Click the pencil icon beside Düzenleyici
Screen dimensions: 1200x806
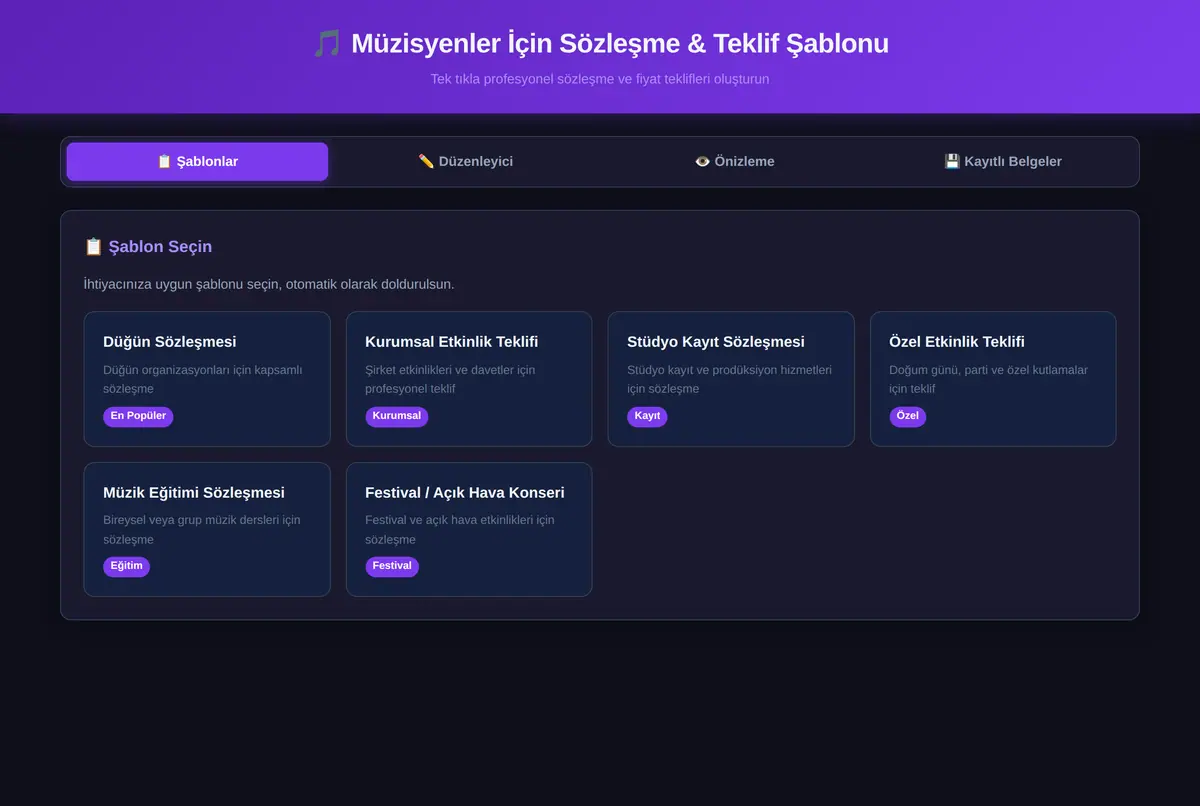(x=426, y=161)
